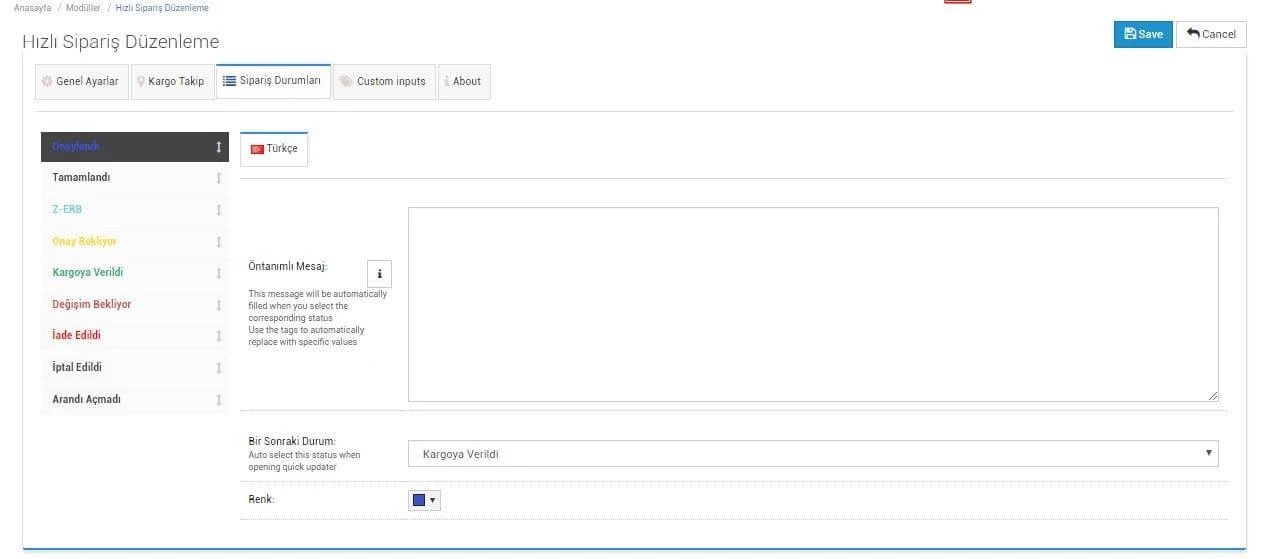Click the Anasayfa breadcrumb link
Image resolution: width=1264 pixels, height=559 pixels.
pos(33,8)
